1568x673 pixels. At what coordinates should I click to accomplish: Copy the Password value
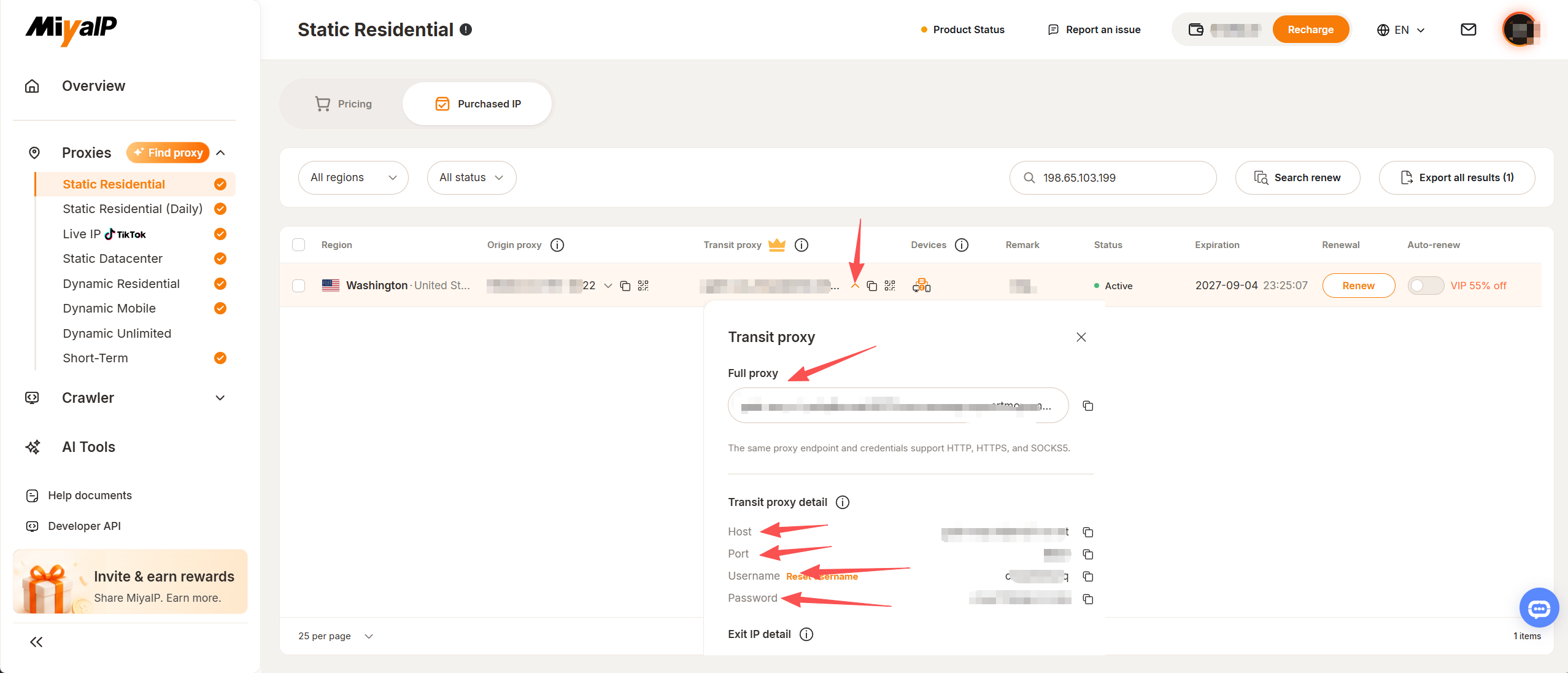[x=1087, y=599]
